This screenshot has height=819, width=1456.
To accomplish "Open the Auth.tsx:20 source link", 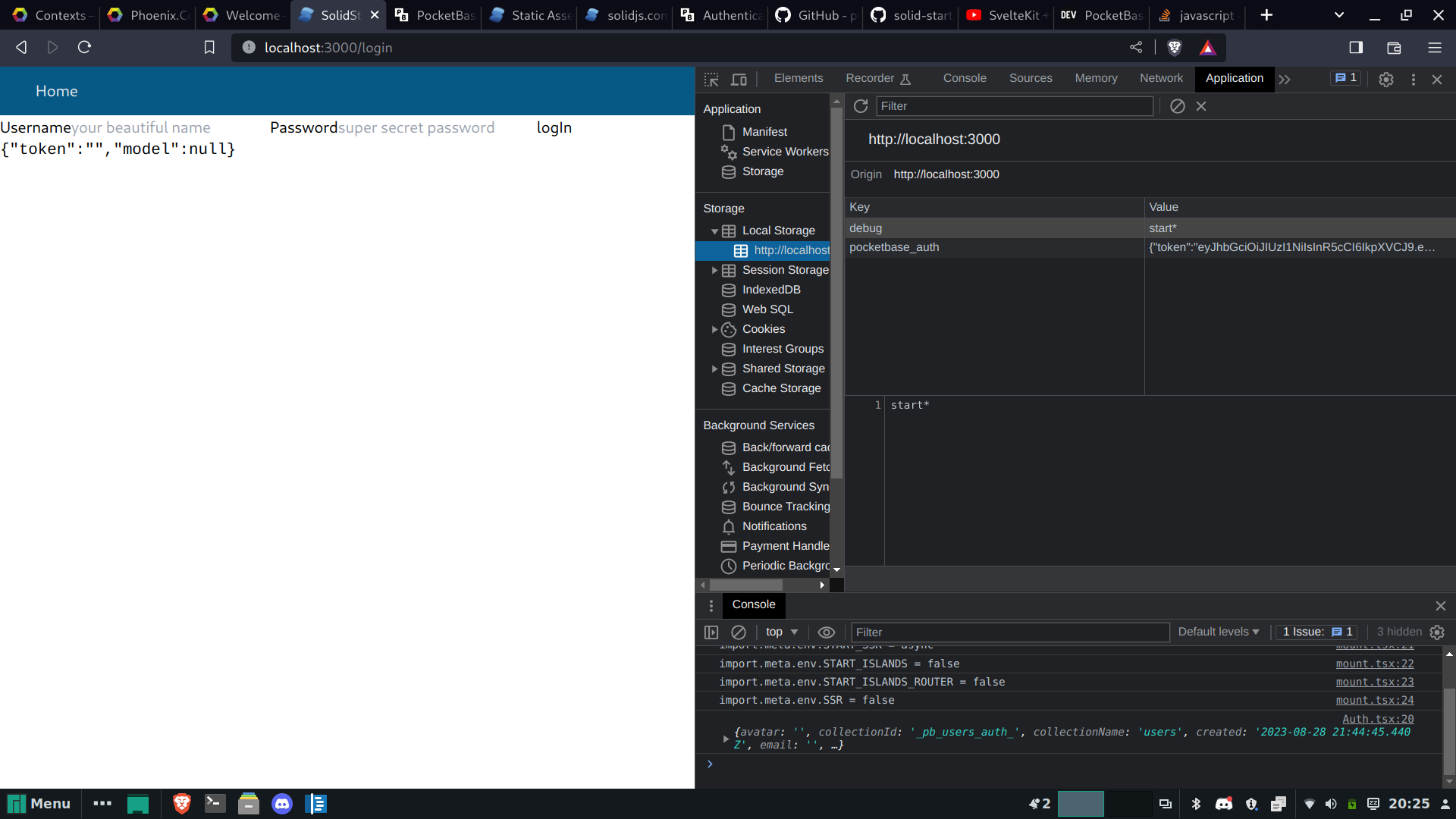I will pyautogui.click(x=1378, y=719).
